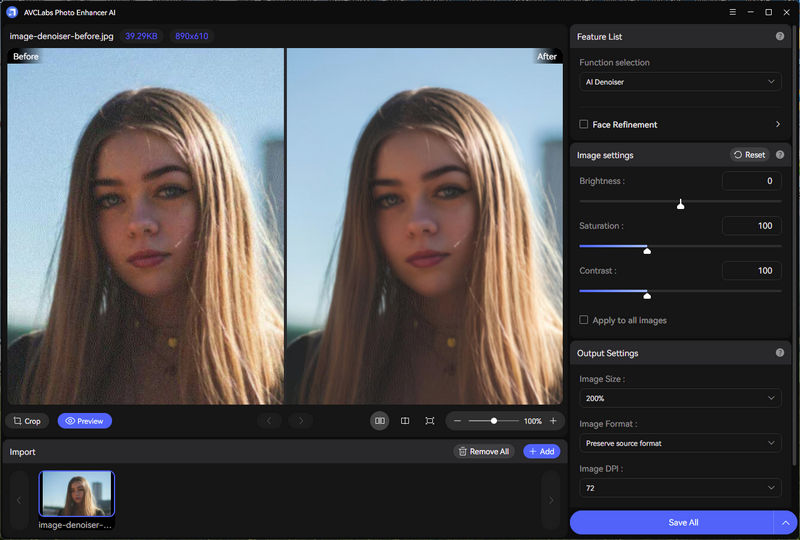Click the fit-to-screen view icon
Screen dimensions: 800x540
pos(429,421)
